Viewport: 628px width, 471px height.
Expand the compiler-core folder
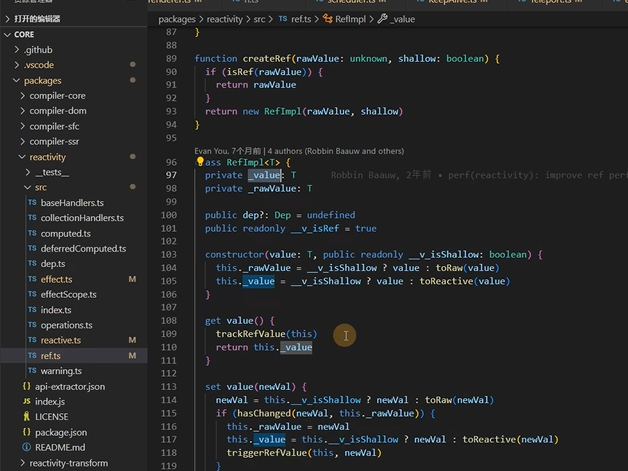(x=22, y=96)
